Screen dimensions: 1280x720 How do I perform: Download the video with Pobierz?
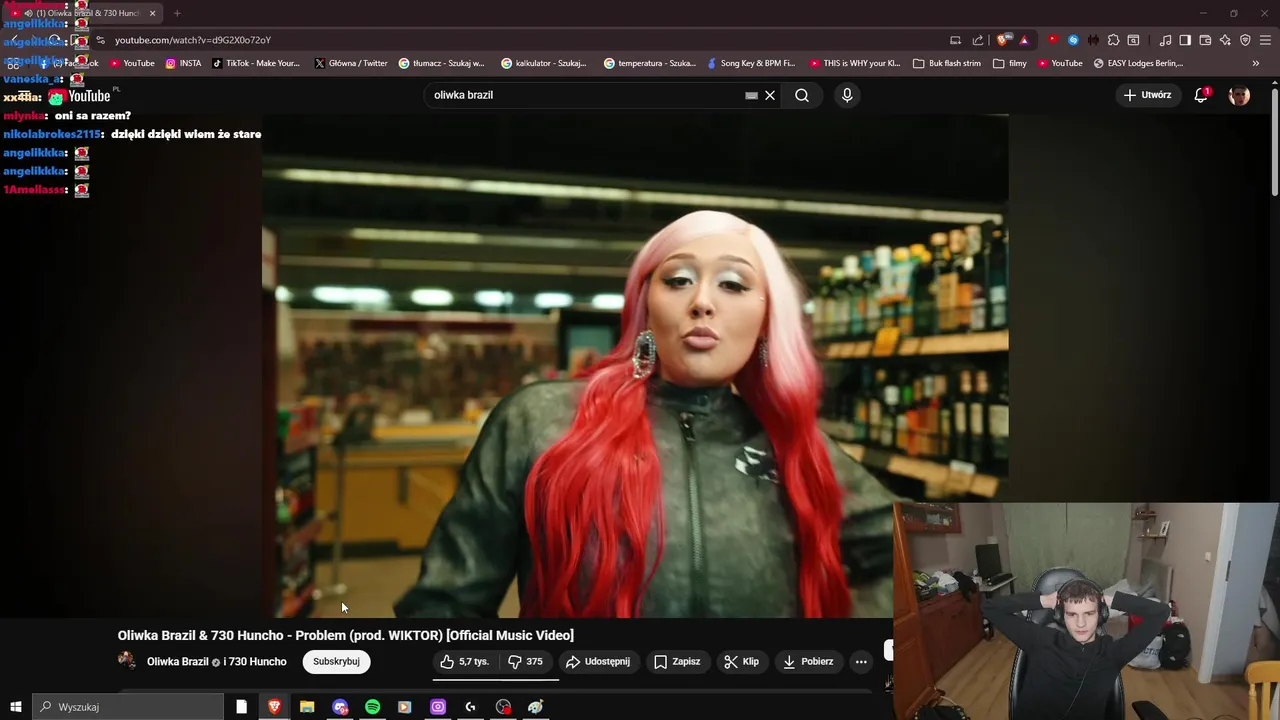point(808,661)
